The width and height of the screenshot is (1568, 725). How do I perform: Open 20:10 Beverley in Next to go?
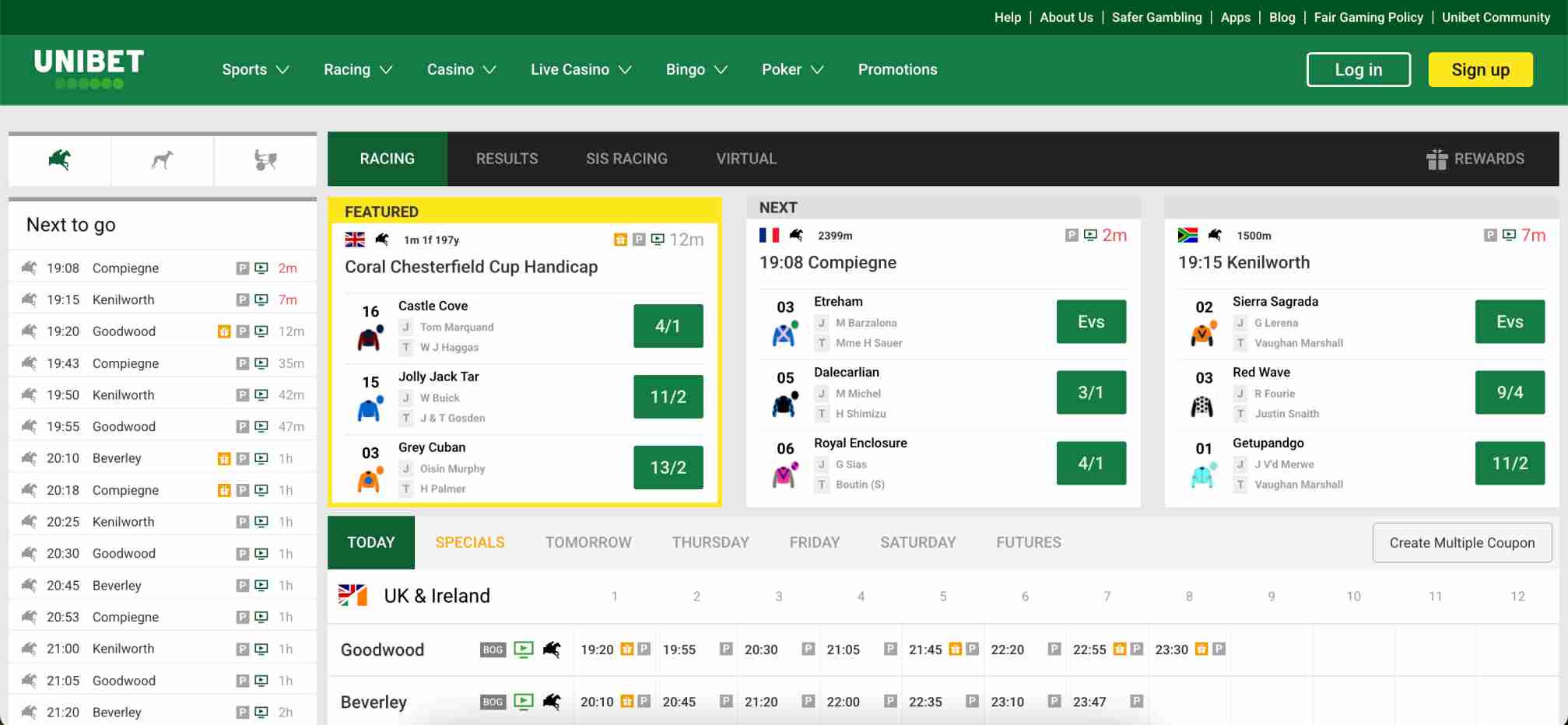click(x=163, y=458)
